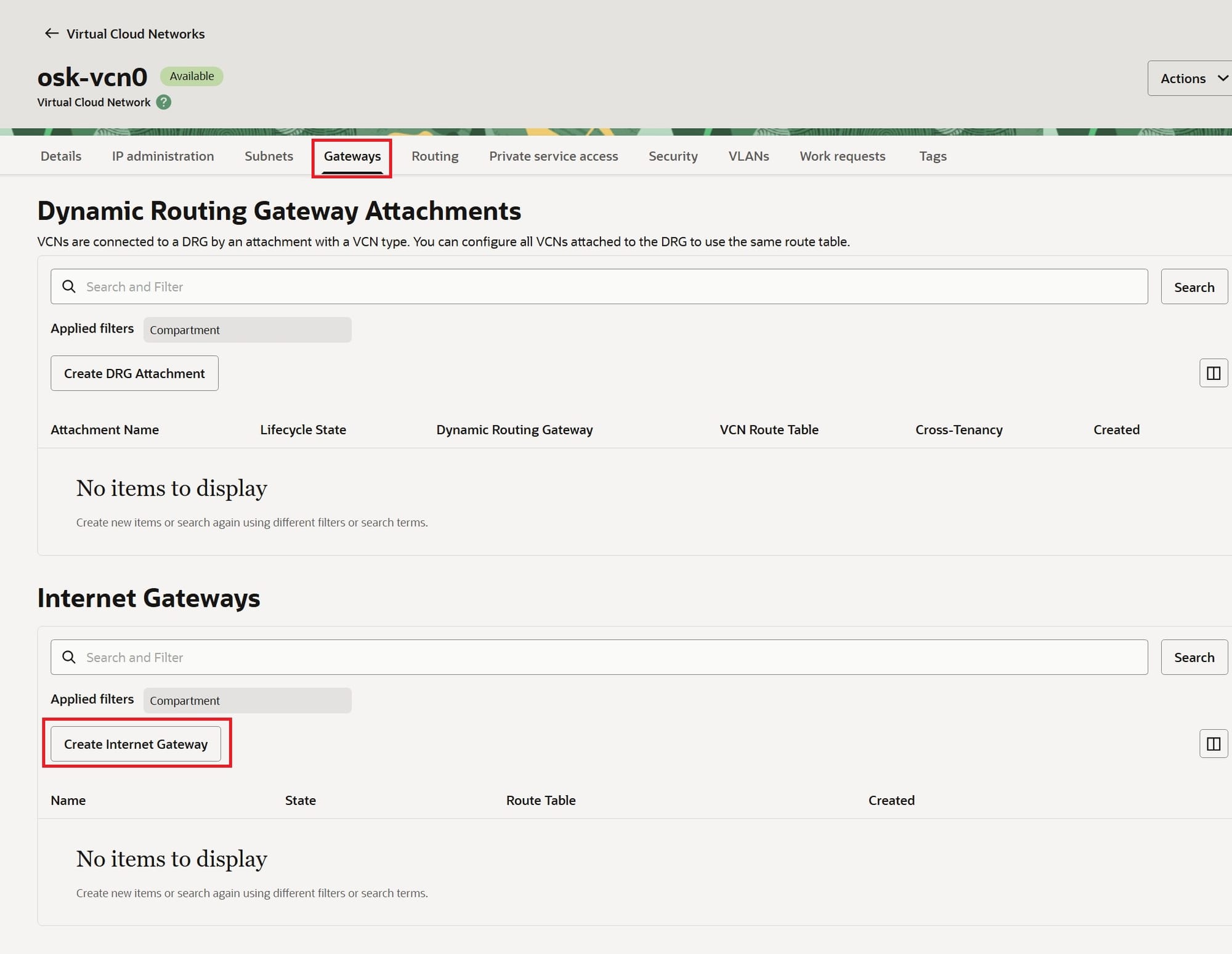Open column settings icon for Internet Gateways table
Viewport: 1232px width, 954px height.
1213,744
